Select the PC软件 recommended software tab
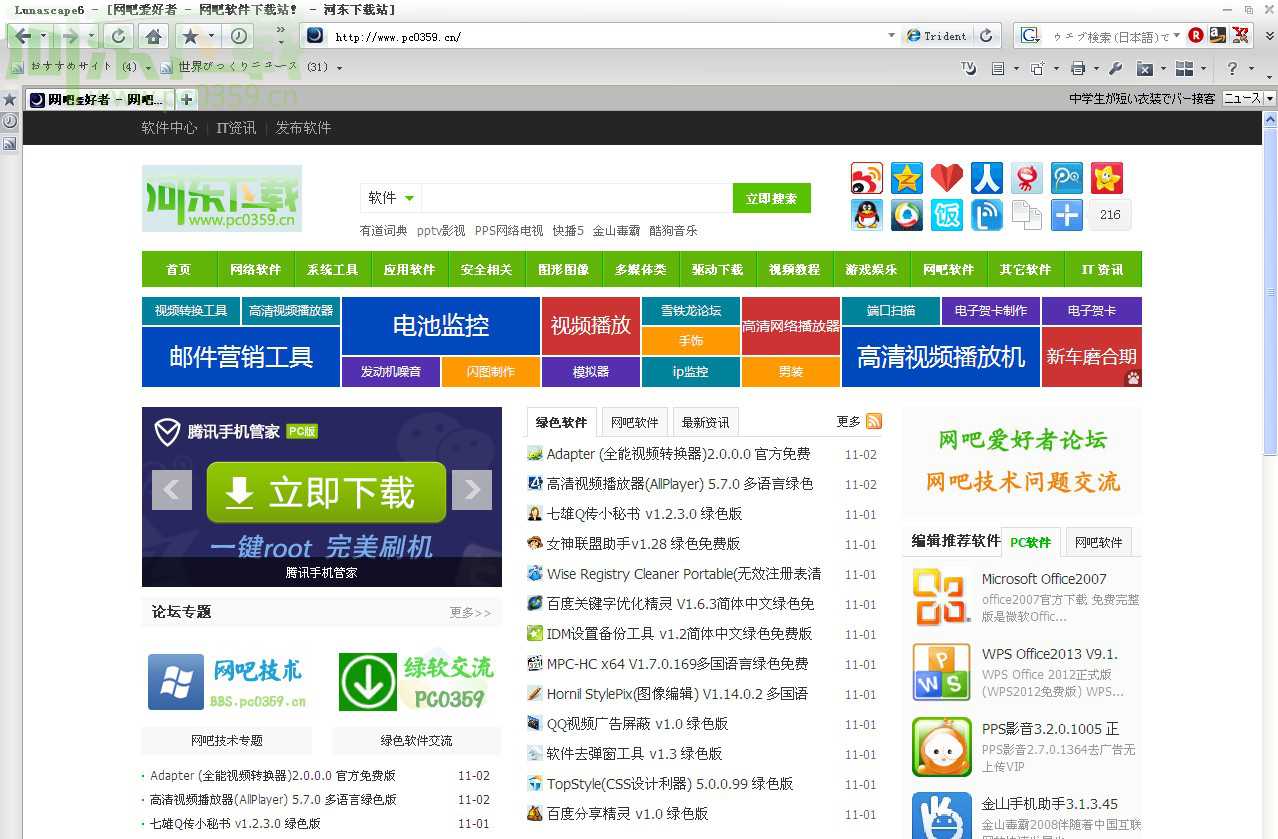 pyautogui.click(x=1031, y=541)
